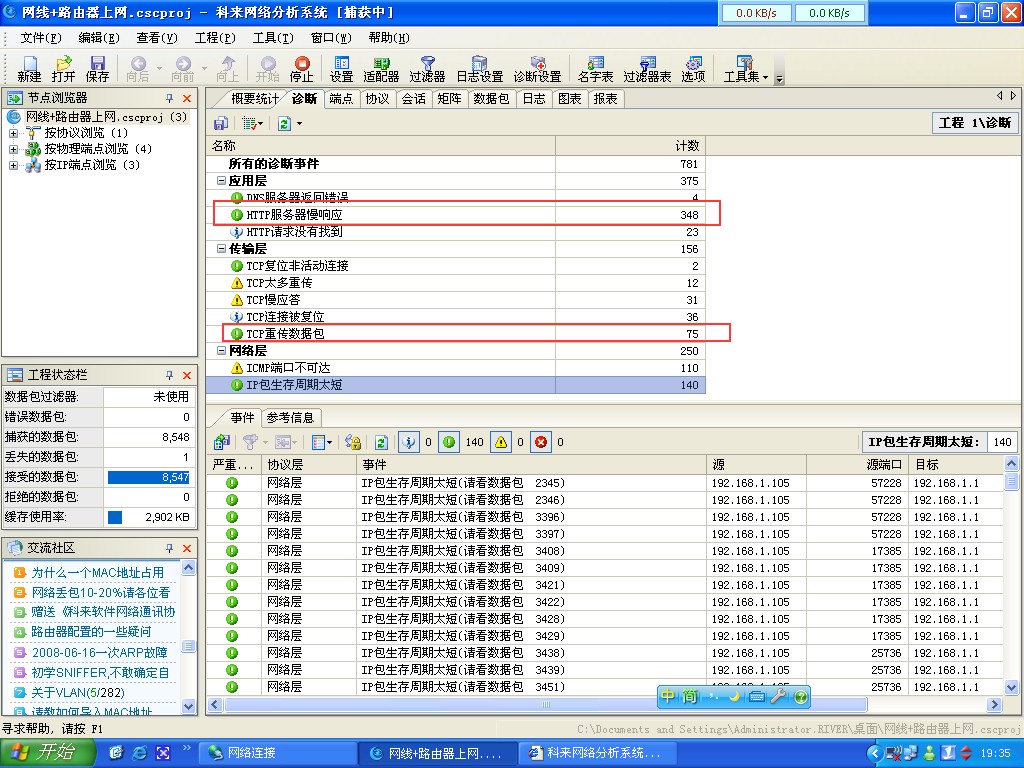Toggle the red error-level event filter
1024x768 pixels.
(x=541, y=442)
